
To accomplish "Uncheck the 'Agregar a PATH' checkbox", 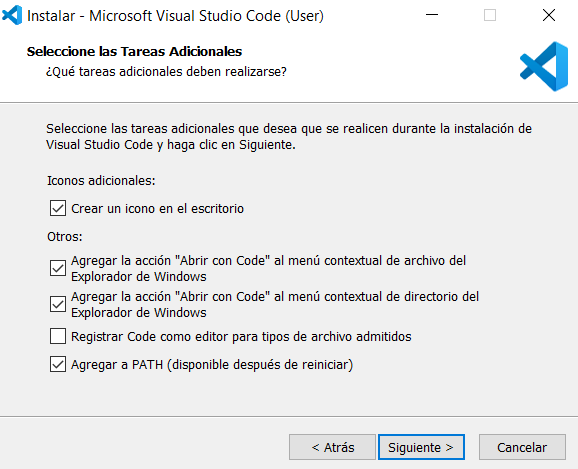I will 58,364.
